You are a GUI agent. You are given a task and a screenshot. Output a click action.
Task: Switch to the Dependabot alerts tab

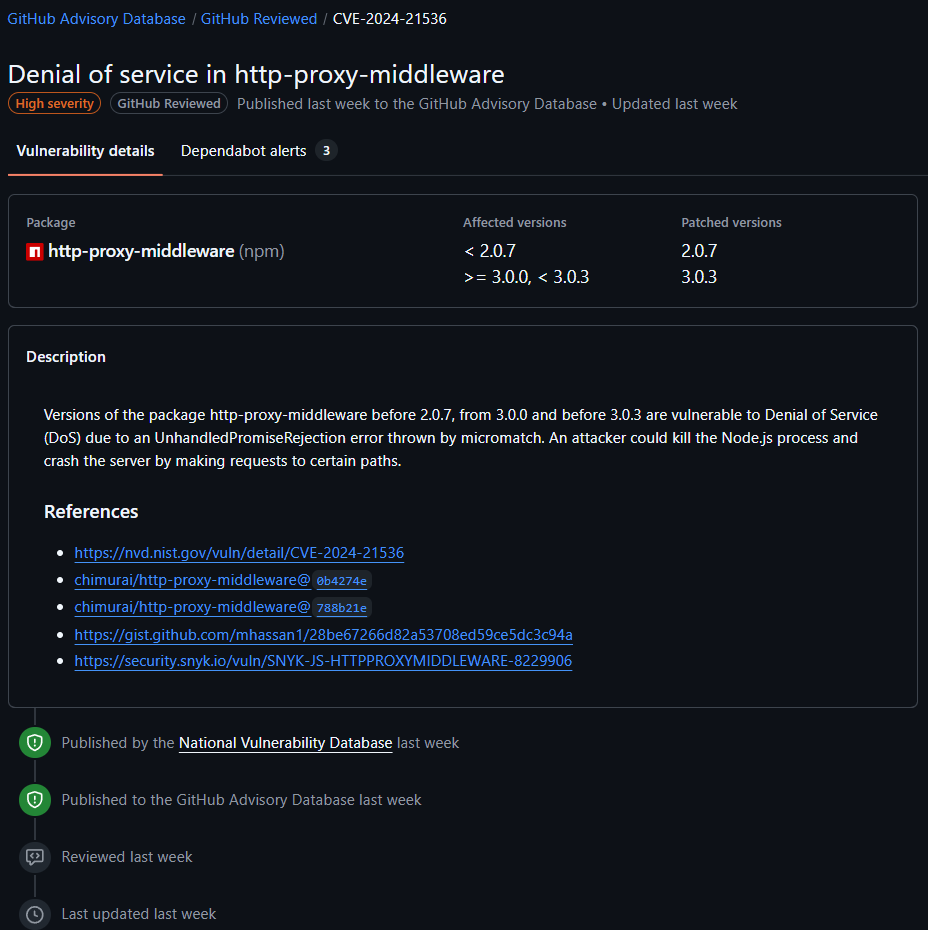243,150
